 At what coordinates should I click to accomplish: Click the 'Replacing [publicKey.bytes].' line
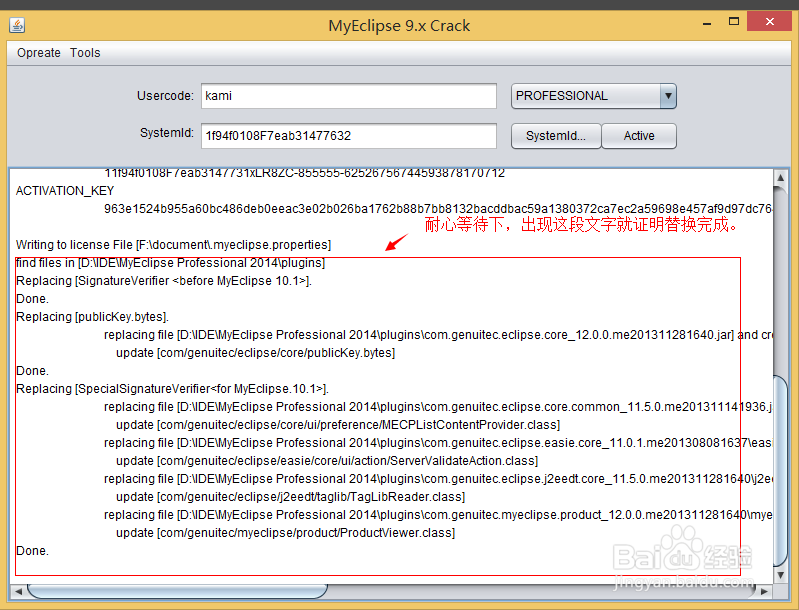pyautogui.click(x=92, y=317)
